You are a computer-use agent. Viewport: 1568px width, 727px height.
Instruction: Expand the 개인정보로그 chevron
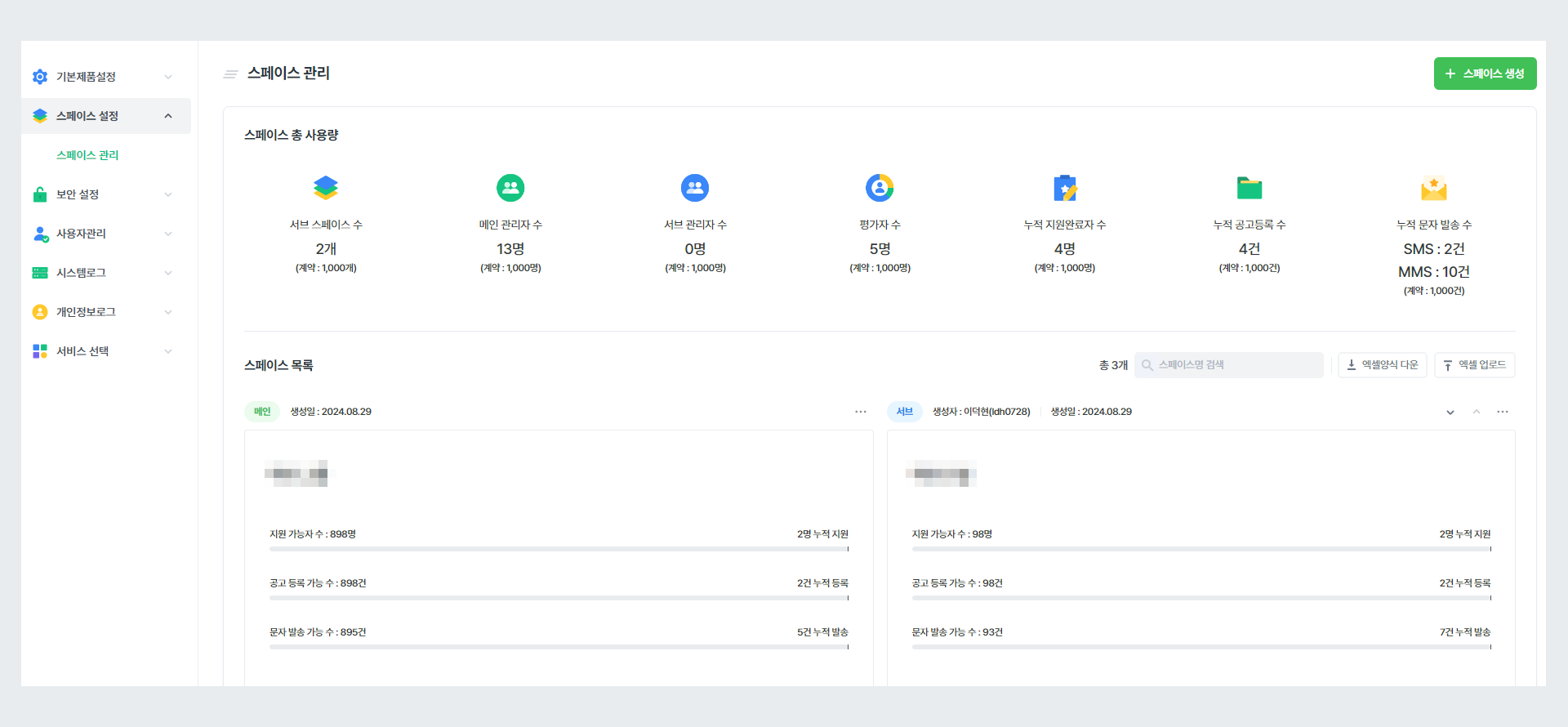[168, 312]
